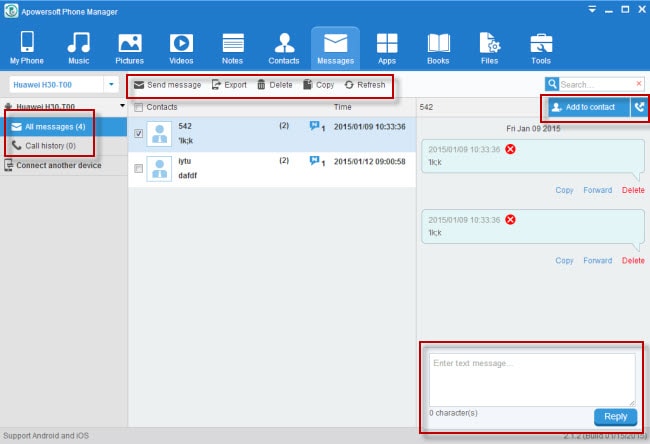
Task: Sort by the Time column header
Action: (x=342, y=107)
